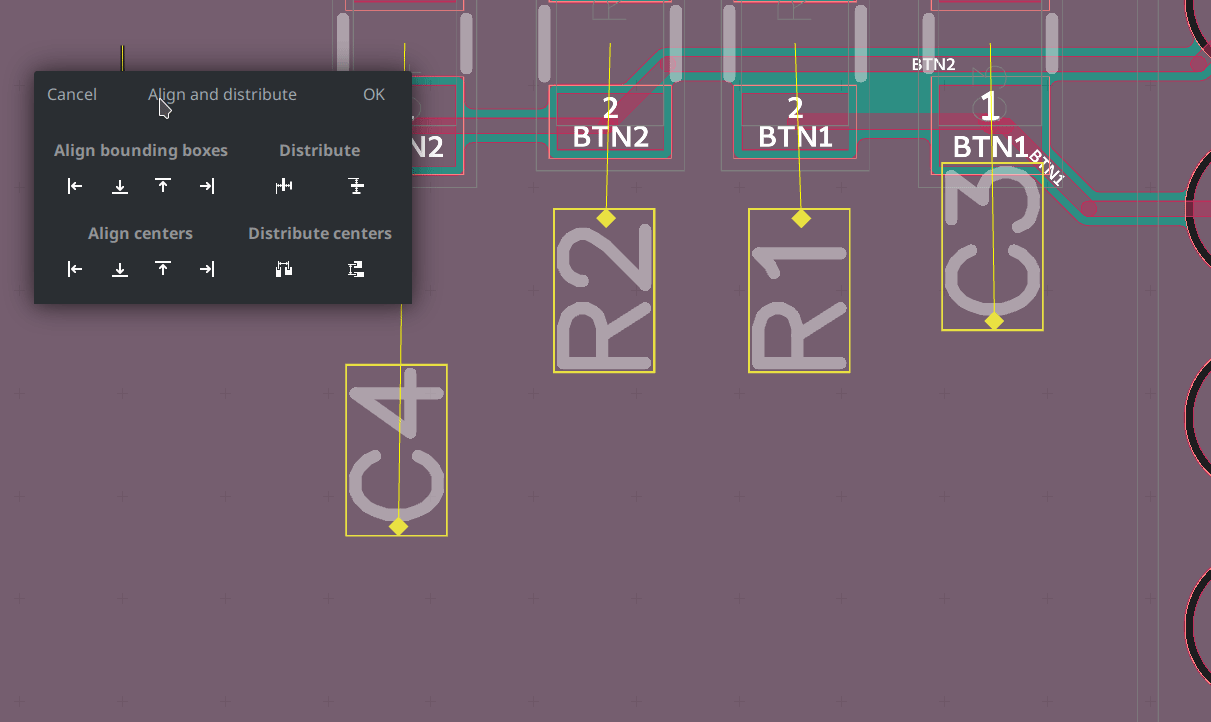Image resolution: width=1211 pixels, height=722 pixels.
Task: Align centers to the bottom
Action: [x=120, y=269]
